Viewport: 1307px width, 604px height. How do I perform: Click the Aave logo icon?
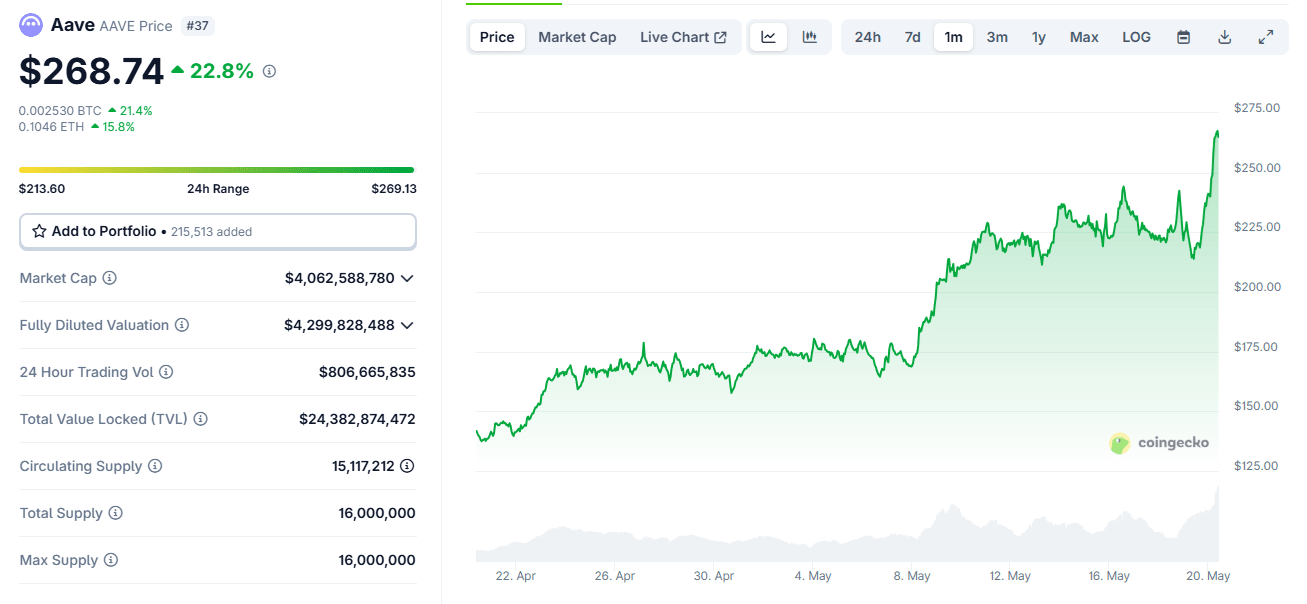click(x=31, y=25)
